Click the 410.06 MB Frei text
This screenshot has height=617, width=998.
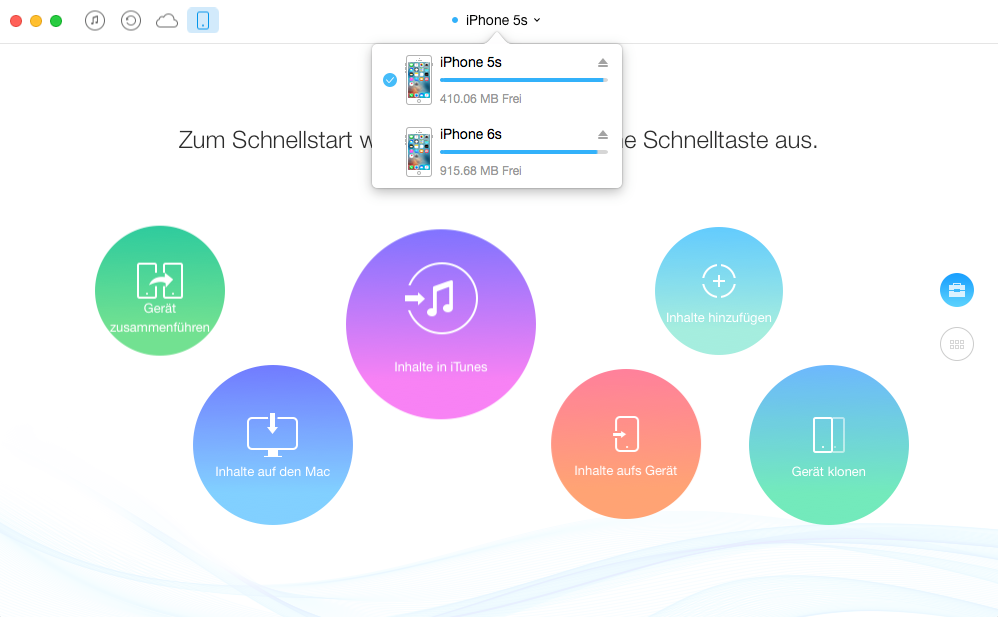(481, 99)
